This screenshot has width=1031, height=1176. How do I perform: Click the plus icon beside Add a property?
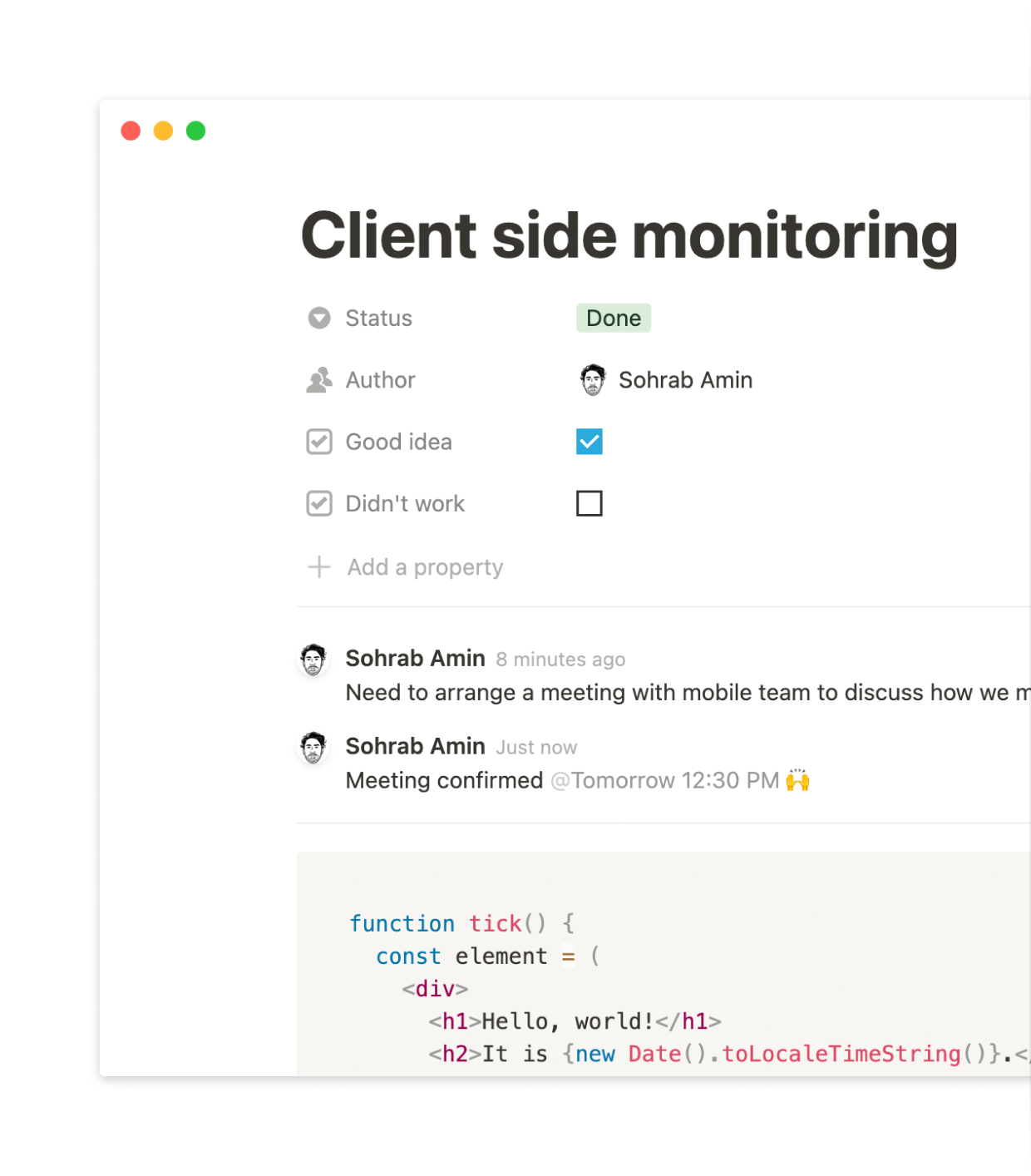[319, 567]
